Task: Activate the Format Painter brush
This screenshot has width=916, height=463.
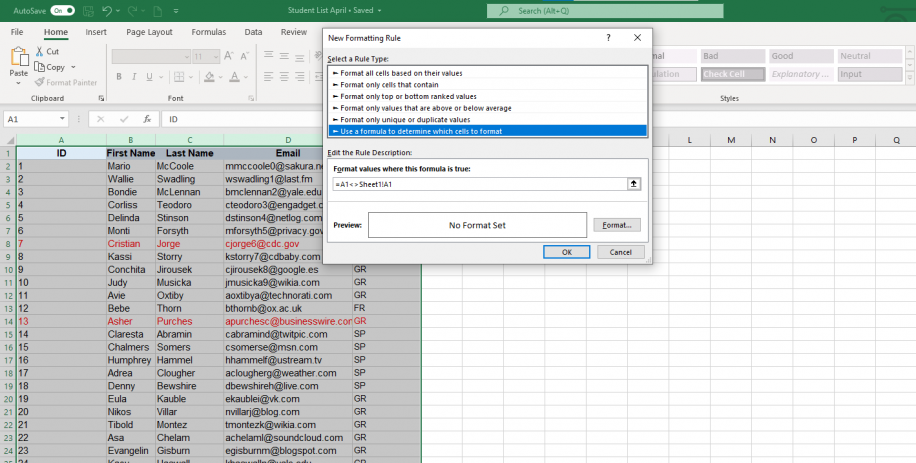Action: [39, 82]
